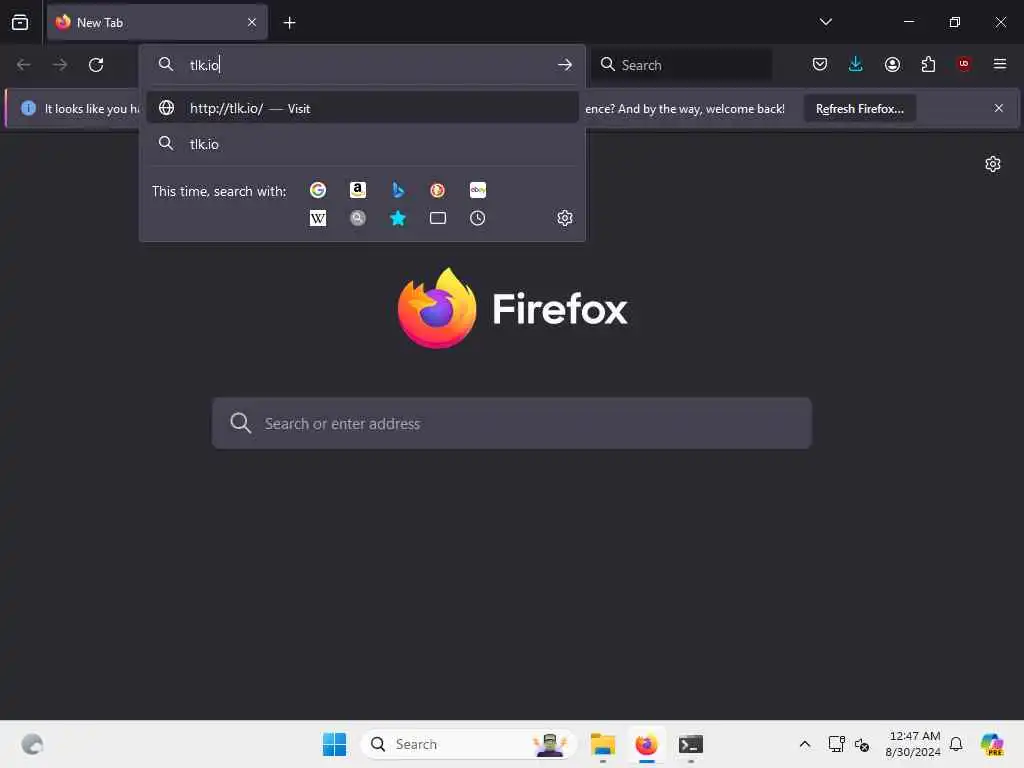Go forward one page
Image resolution: width=1024 pixels, height=768 pixels.
pyautogui.click(x=60, y=65)
